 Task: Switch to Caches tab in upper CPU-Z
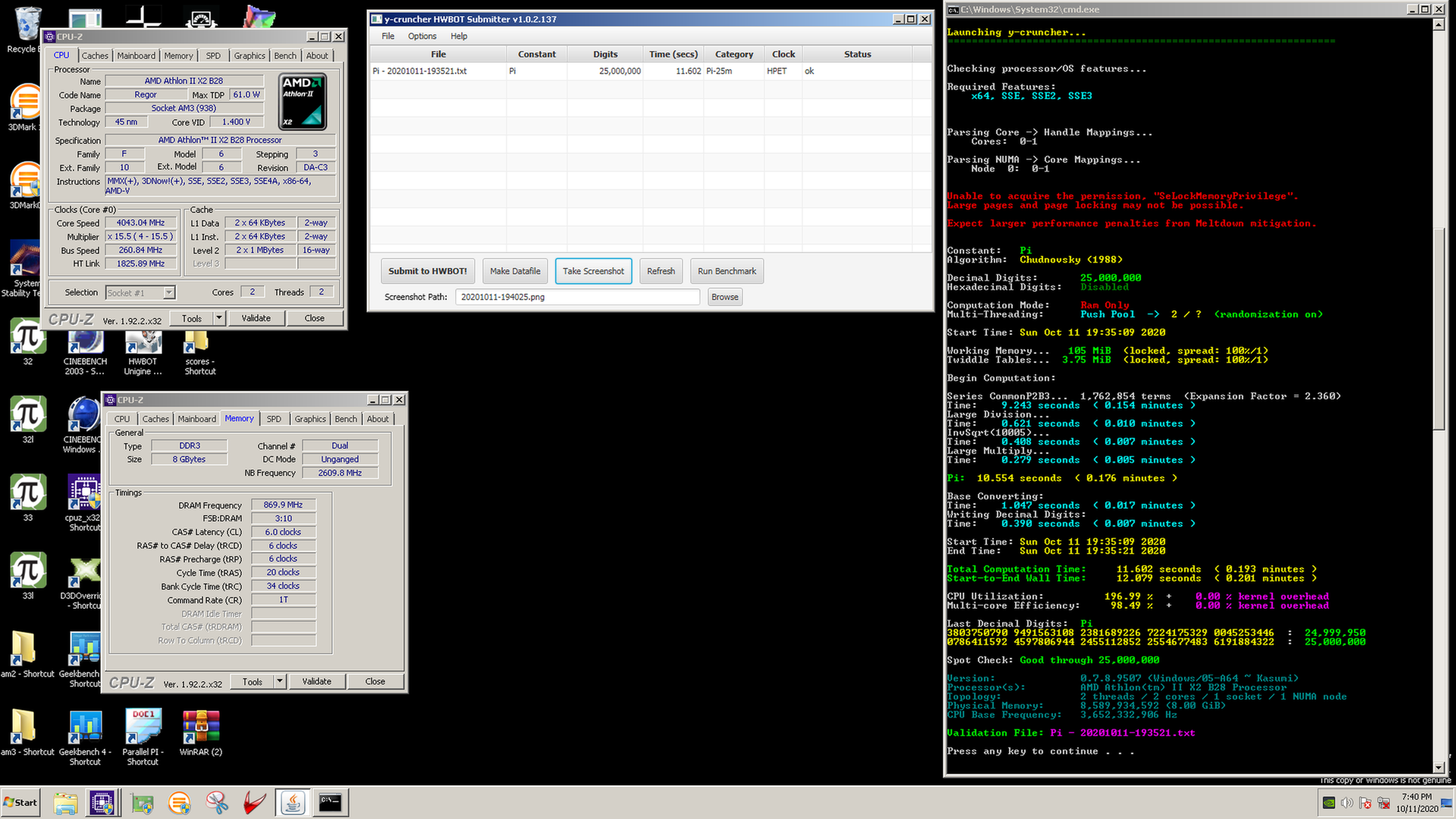tap(95, 55)
